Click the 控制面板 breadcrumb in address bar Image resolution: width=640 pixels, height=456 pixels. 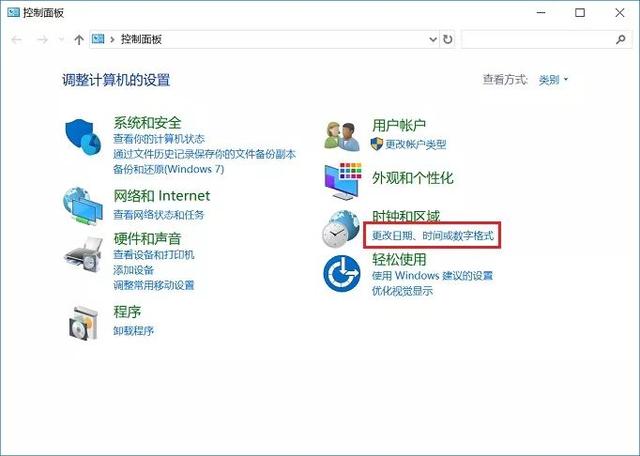point(141,40)
